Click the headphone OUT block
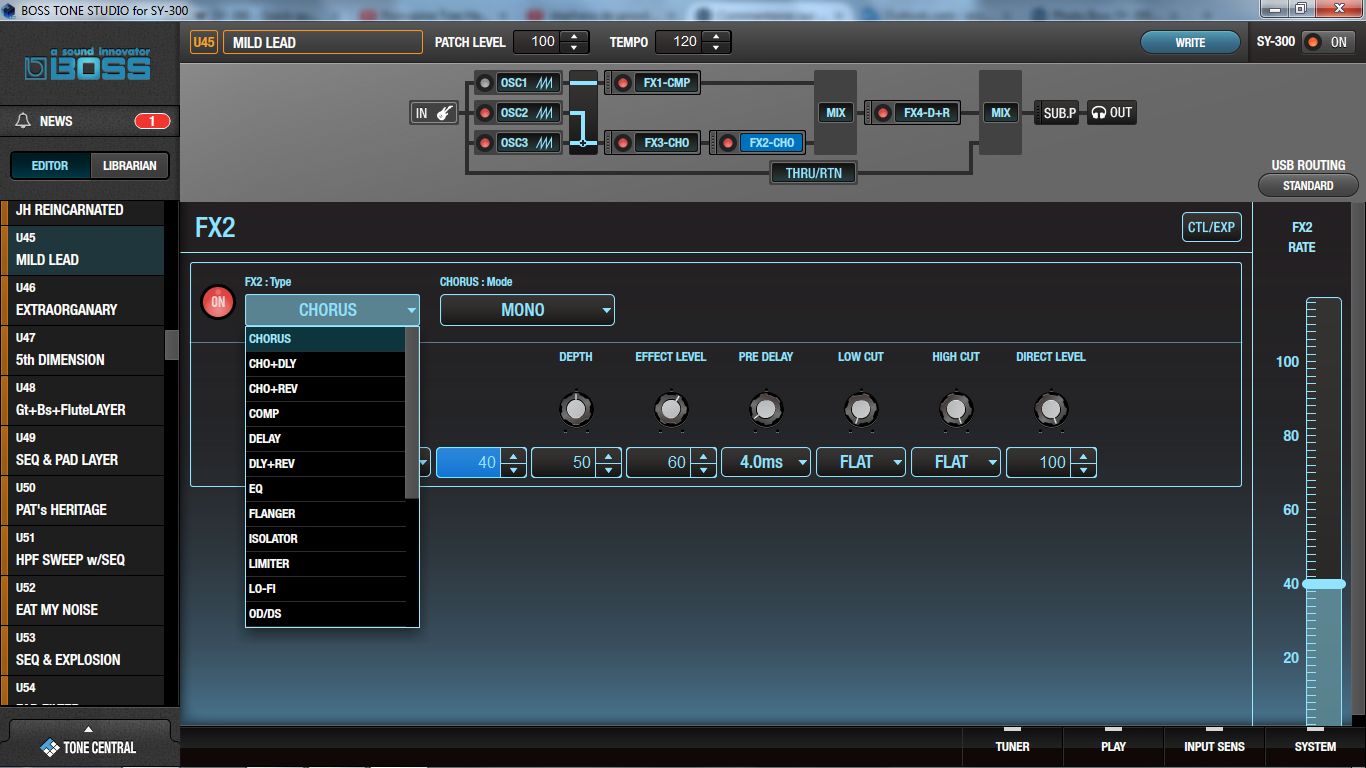The image size is (1366, 768). (1111, 113)
